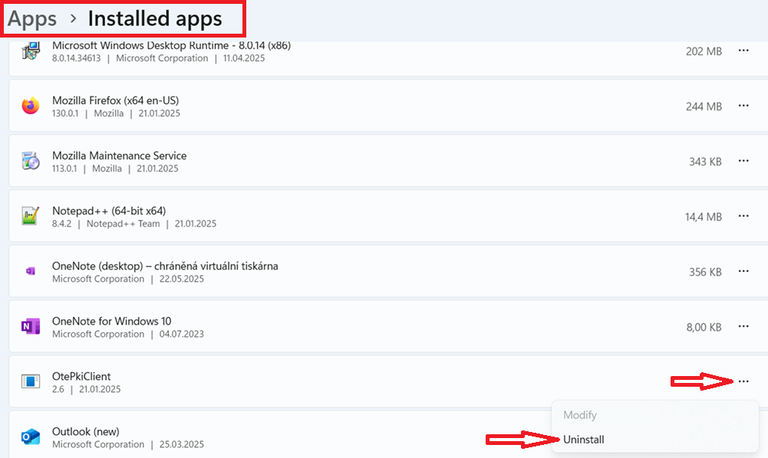
Task: Click the OneNote for Windows 10 icon
Action: 31,326
